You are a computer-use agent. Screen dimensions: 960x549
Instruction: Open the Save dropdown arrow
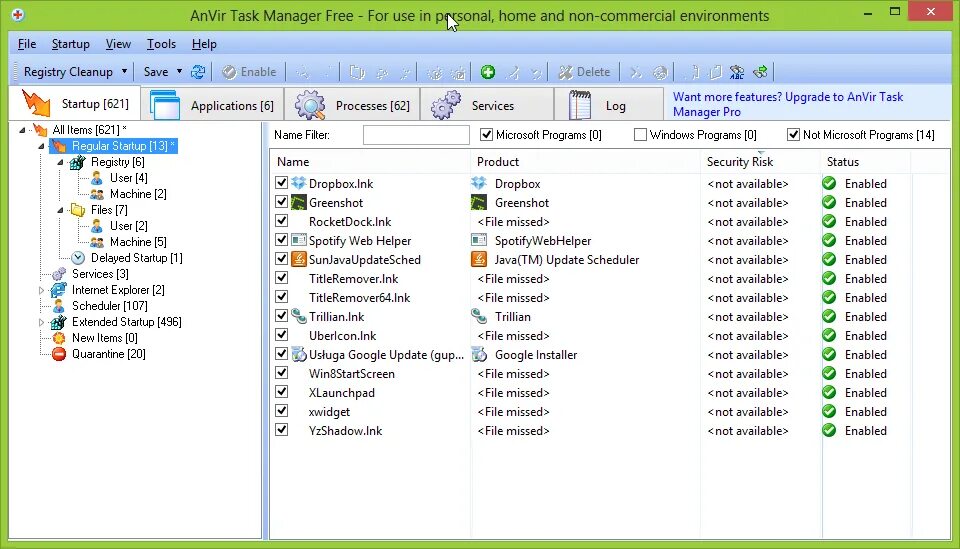point(179,72)
